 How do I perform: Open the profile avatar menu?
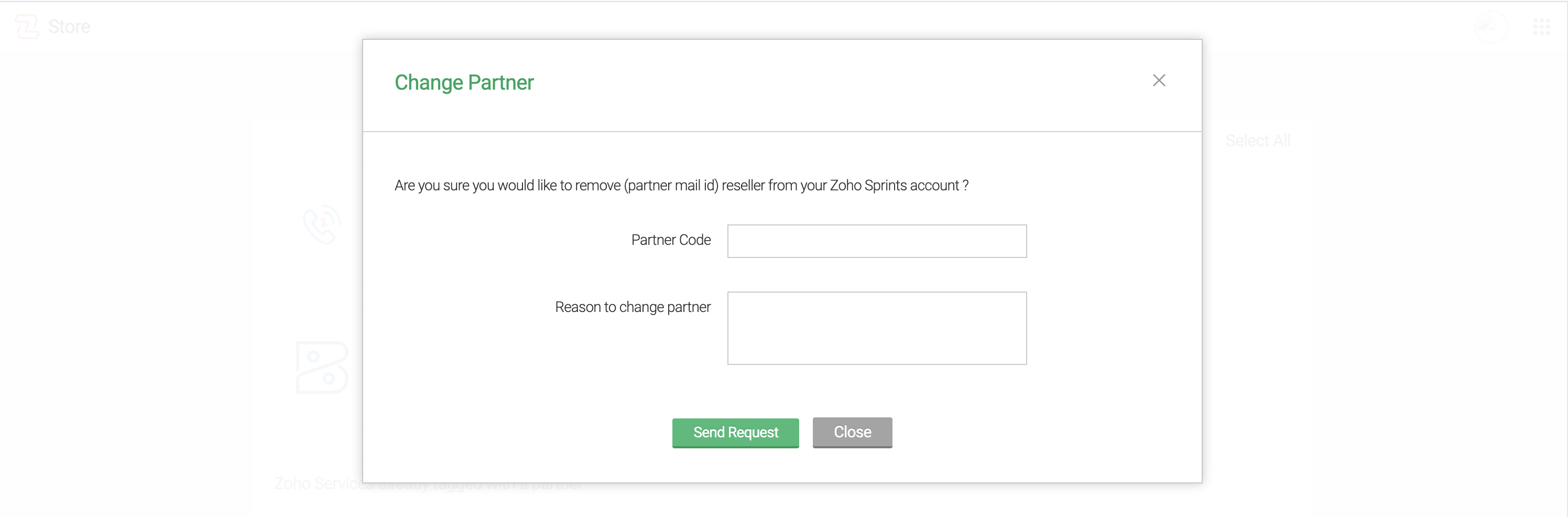coord(1490,27)
